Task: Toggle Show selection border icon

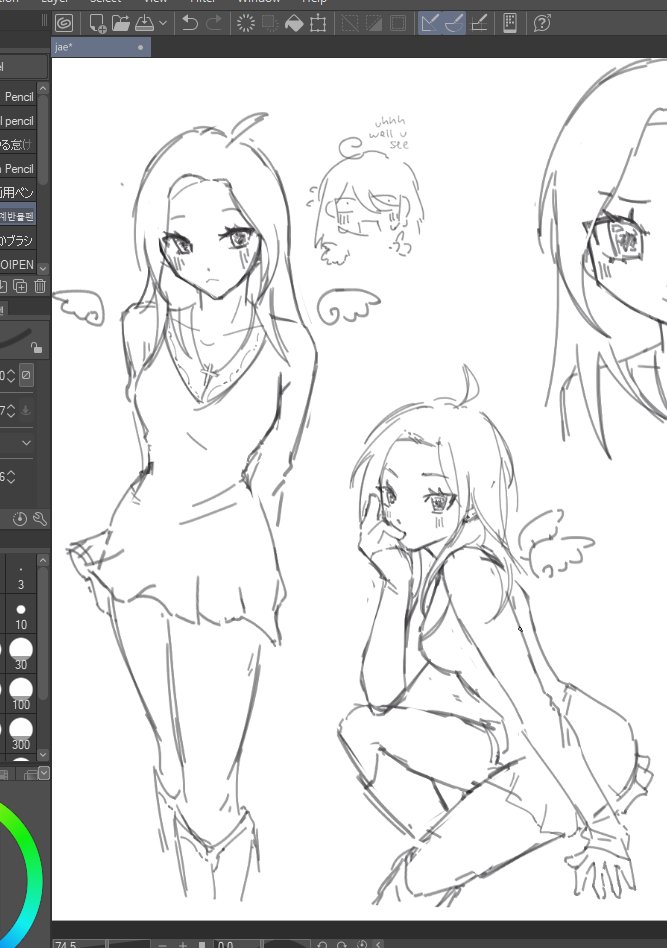Action: [398, 24]
